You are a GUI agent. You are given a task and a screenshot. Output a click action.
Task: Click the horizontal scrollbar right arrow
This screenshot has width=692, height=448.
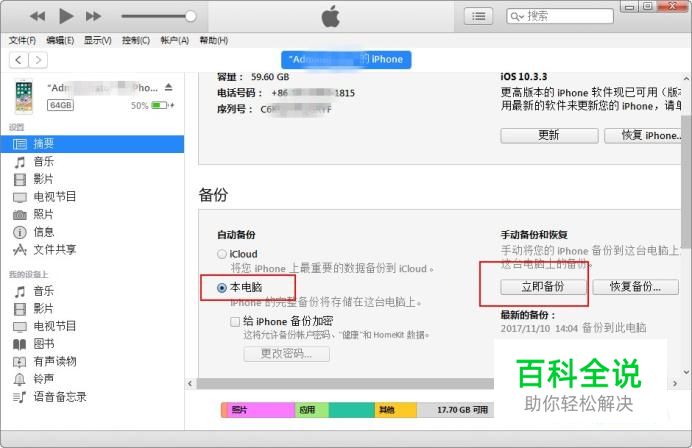click(675, 384)
